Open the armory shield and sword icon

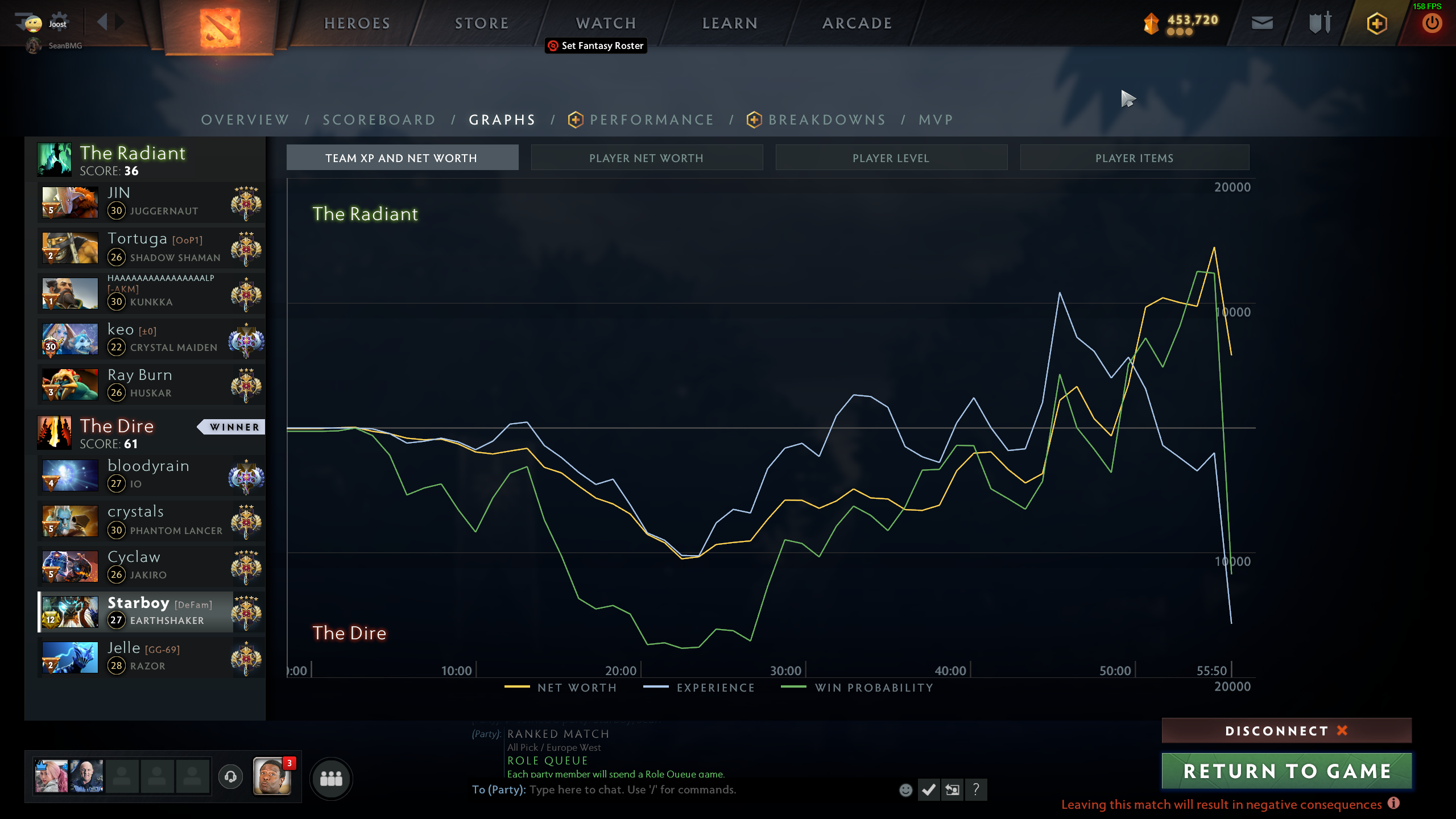(1319, 23)
